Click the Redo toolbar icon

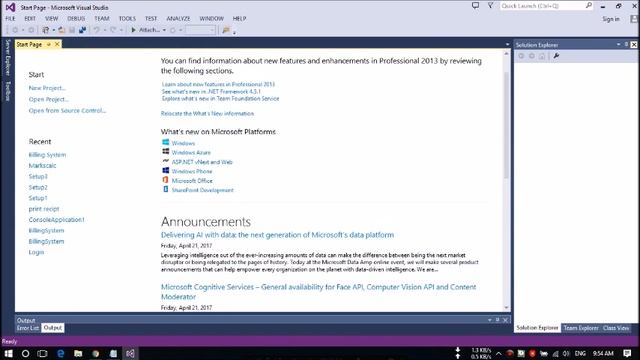point(113,30)
